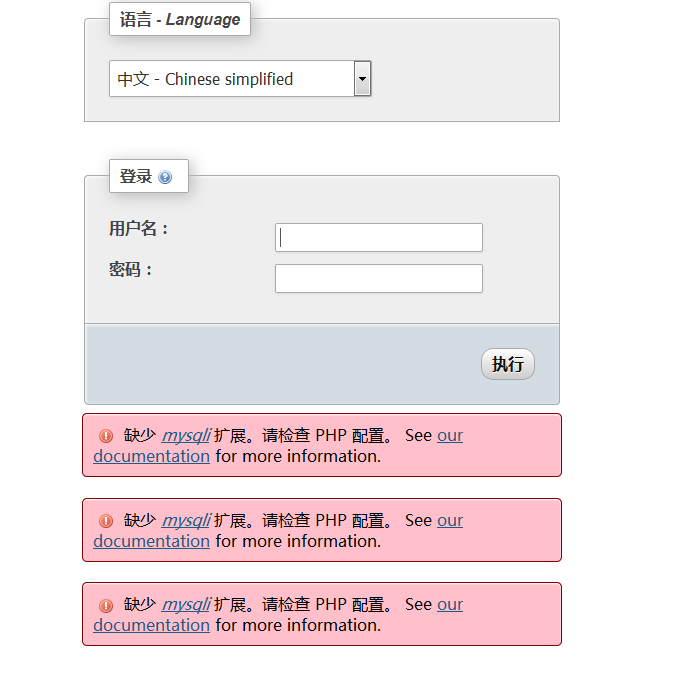Click the 登录 legend heading text
684x678 pixels.
(136, 177)
